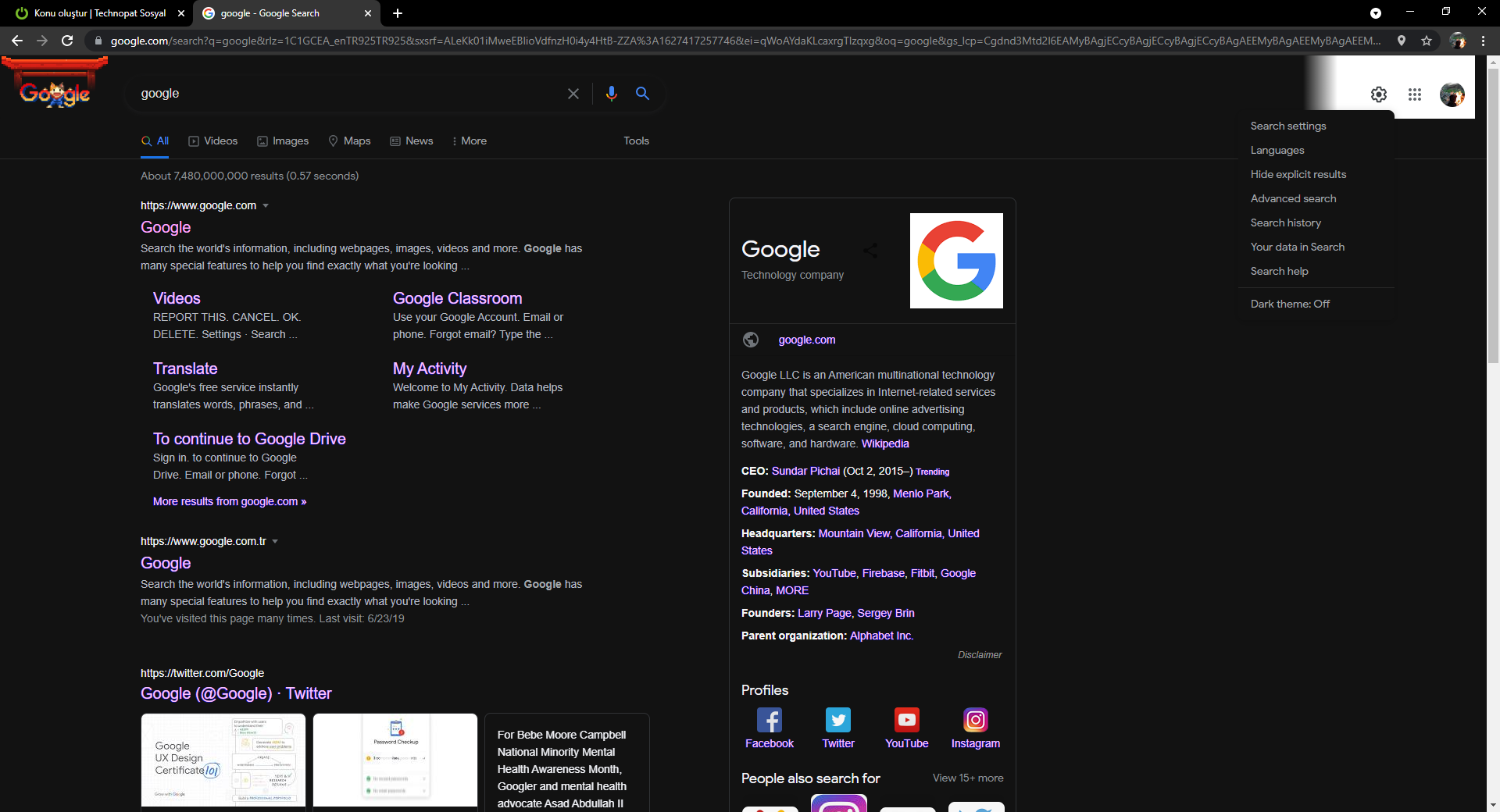Open Google account profile picture
Viewport: 1500px width, 812px height.
(x=1452, y=94)
